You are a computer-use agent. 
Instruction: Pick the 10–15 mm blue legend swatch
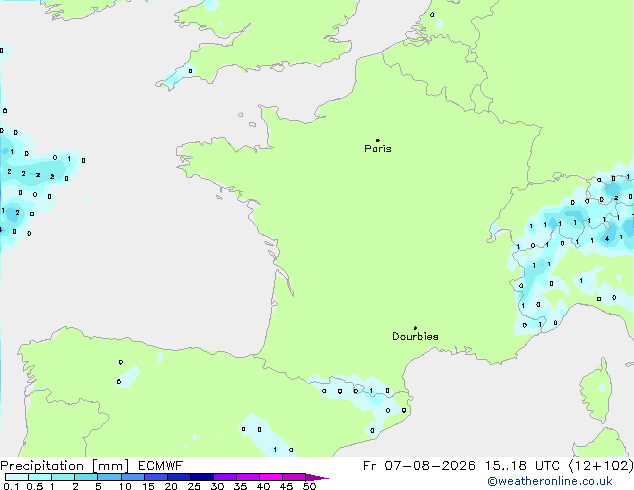133,477
